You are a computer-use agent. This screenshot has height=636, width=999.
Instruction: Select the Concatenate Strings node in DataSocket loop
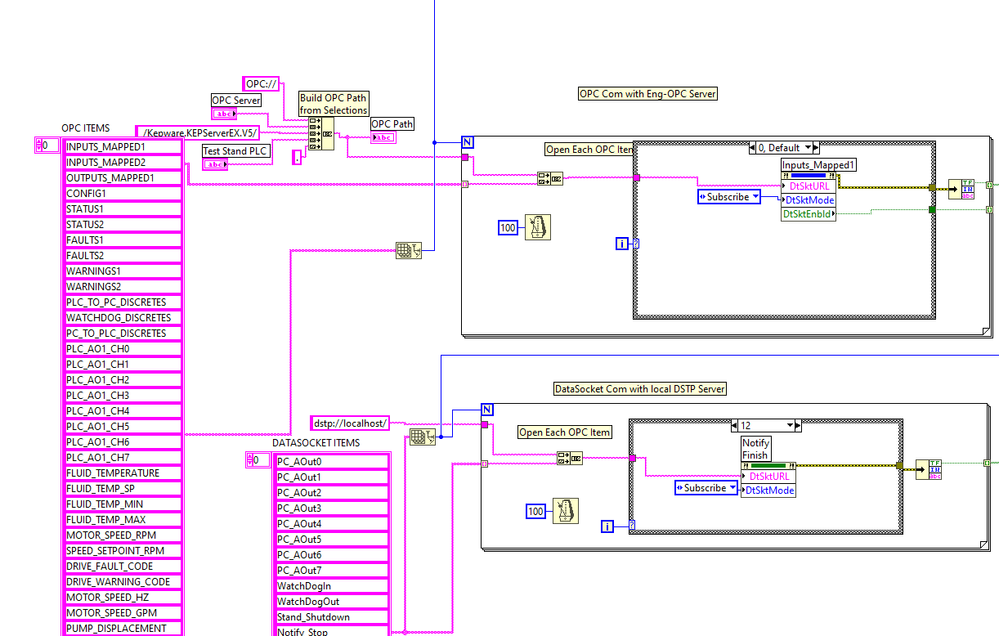pyautogui.click(x=569, y=458)
